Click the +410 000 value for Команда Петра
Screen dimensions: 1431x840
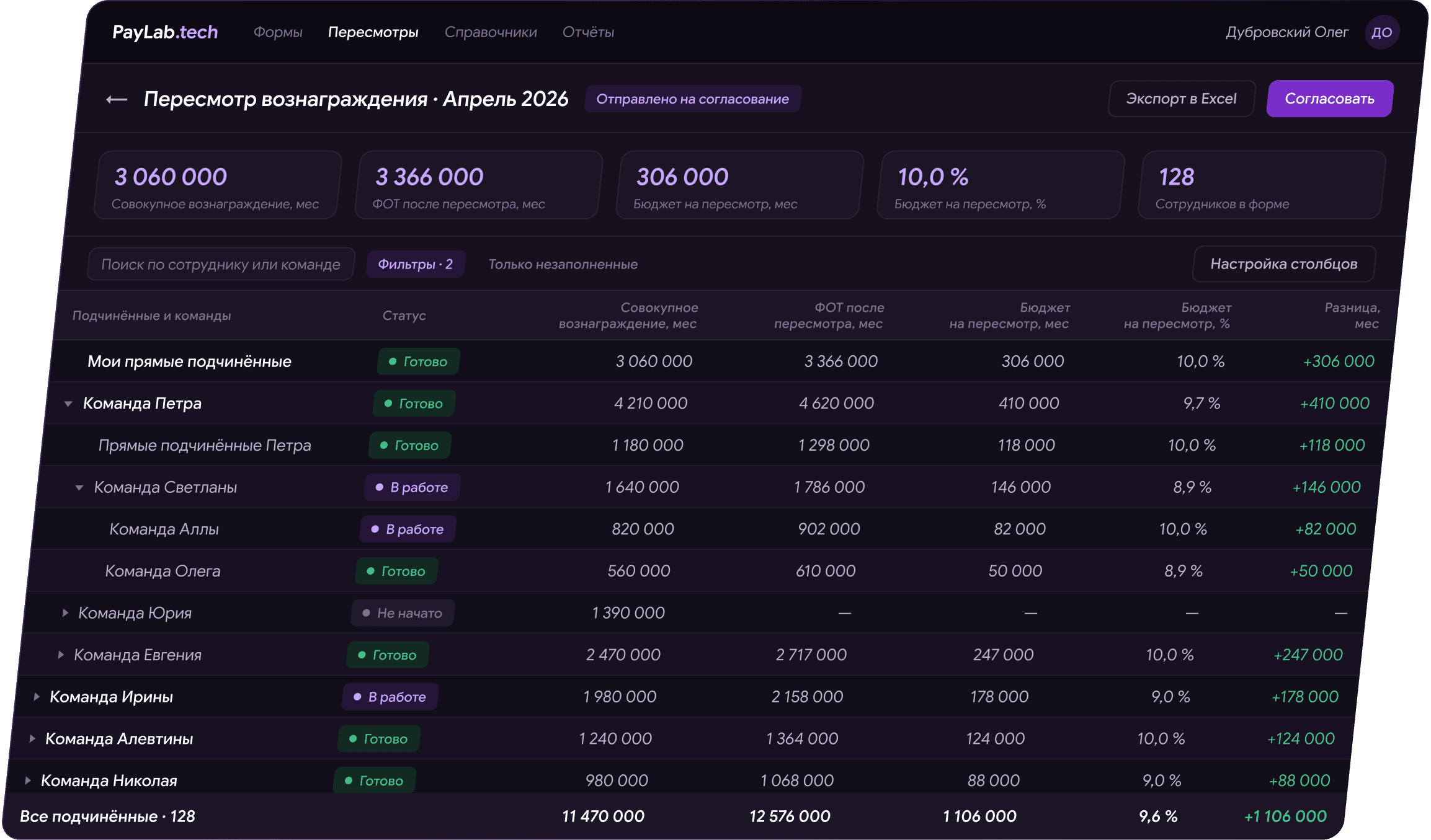point(1334,404)
